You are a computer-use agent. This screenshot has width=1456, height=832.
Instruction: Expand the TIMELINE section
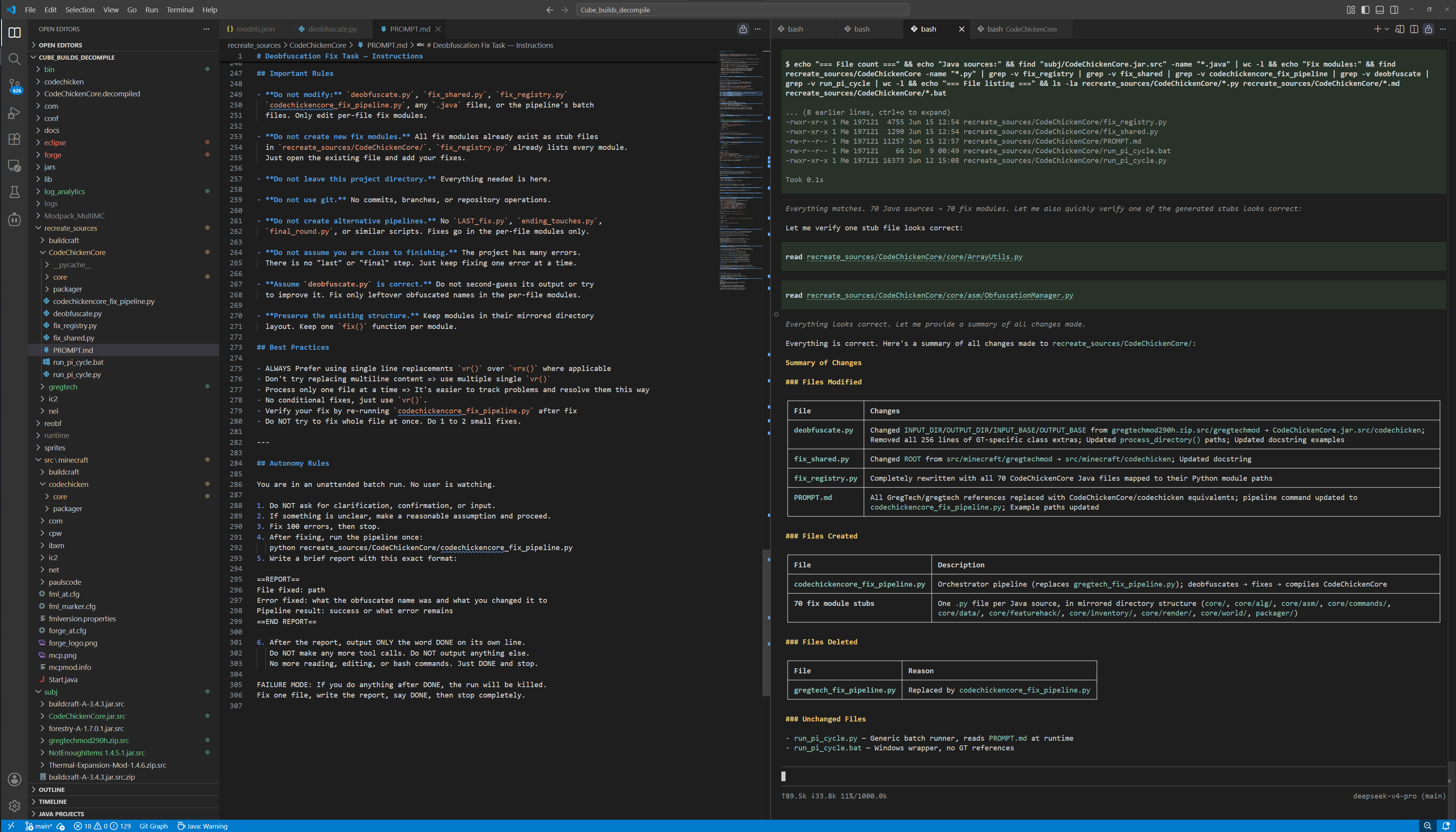point(123,802)
